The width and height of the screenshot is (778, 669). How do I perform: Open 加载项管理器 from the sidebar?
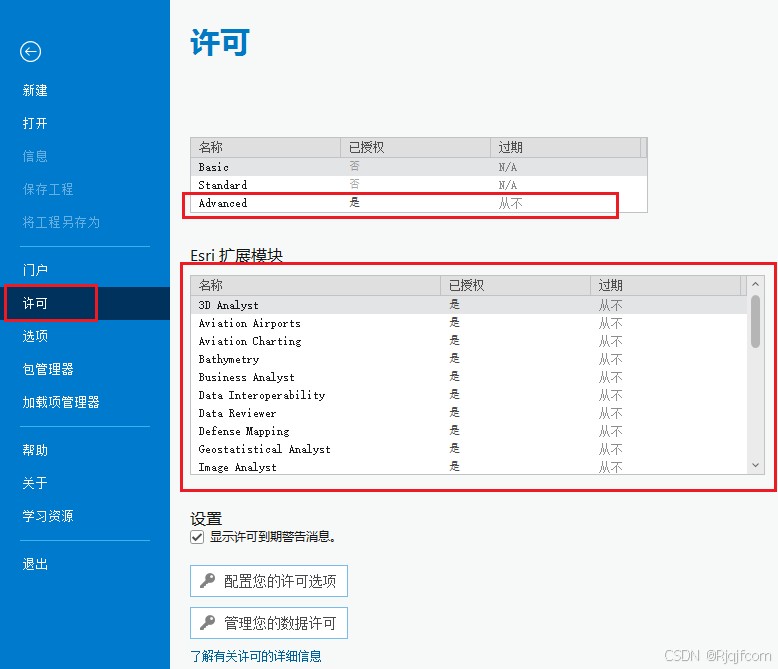[x=61, y=402]
